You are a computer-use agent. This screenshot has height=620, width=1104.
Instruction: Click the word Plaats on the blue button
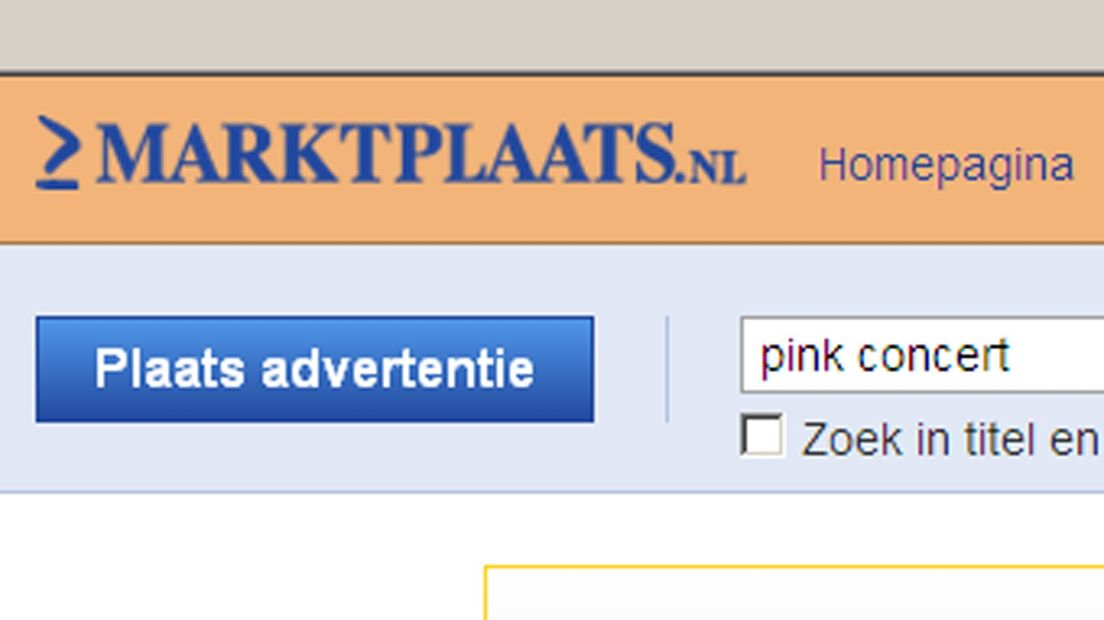[x=170, y=368]
